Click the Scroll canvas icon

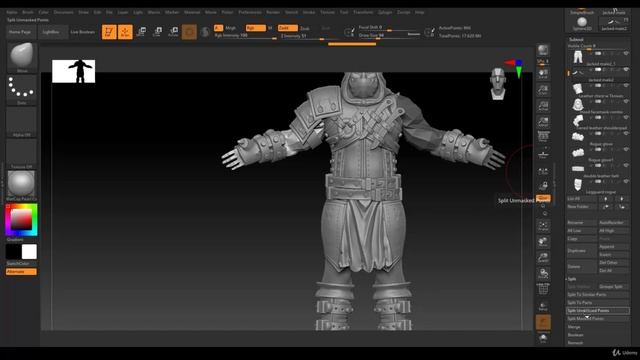(x=543, y=74)
